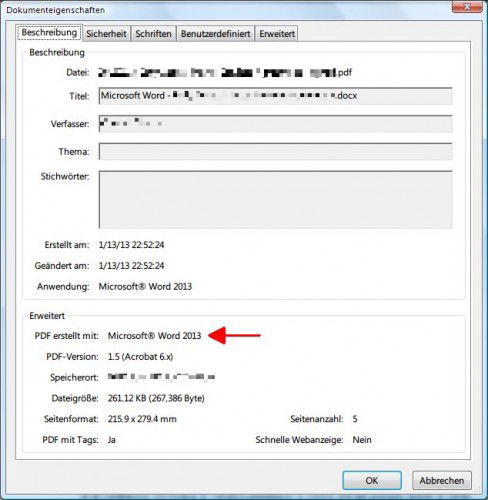Select the Beschreibung tab
Screen dimensions: 488x500
(49, 33)
